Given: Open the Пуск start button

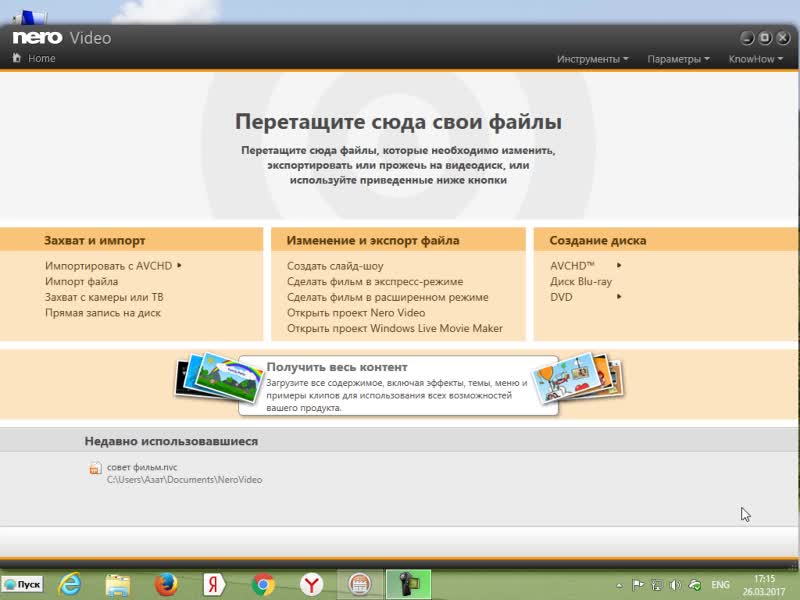Looking at the screenshot, I should pos(22,585).
